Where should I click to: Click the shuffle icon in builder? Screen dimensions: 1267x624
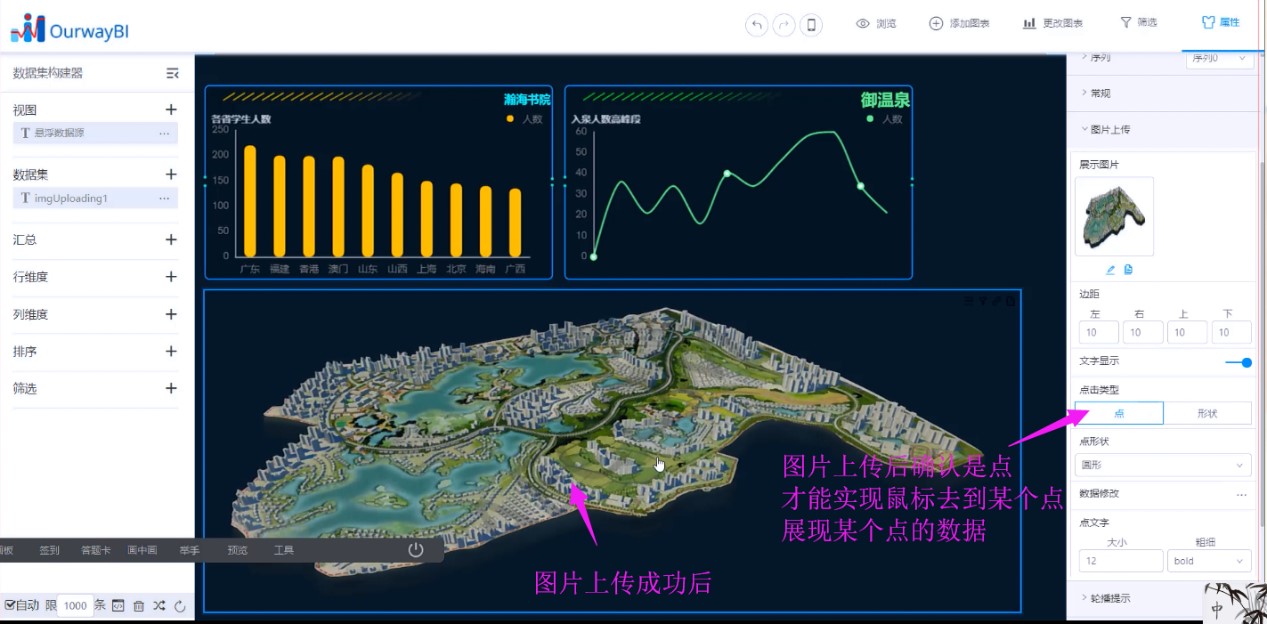tap(159, 606)
